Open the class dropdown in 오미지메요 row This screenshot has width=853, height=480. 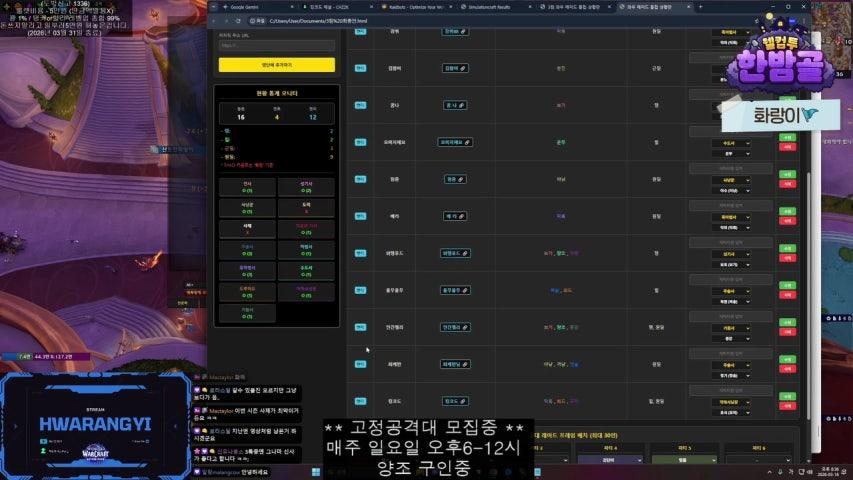click(x=731, y=144)
